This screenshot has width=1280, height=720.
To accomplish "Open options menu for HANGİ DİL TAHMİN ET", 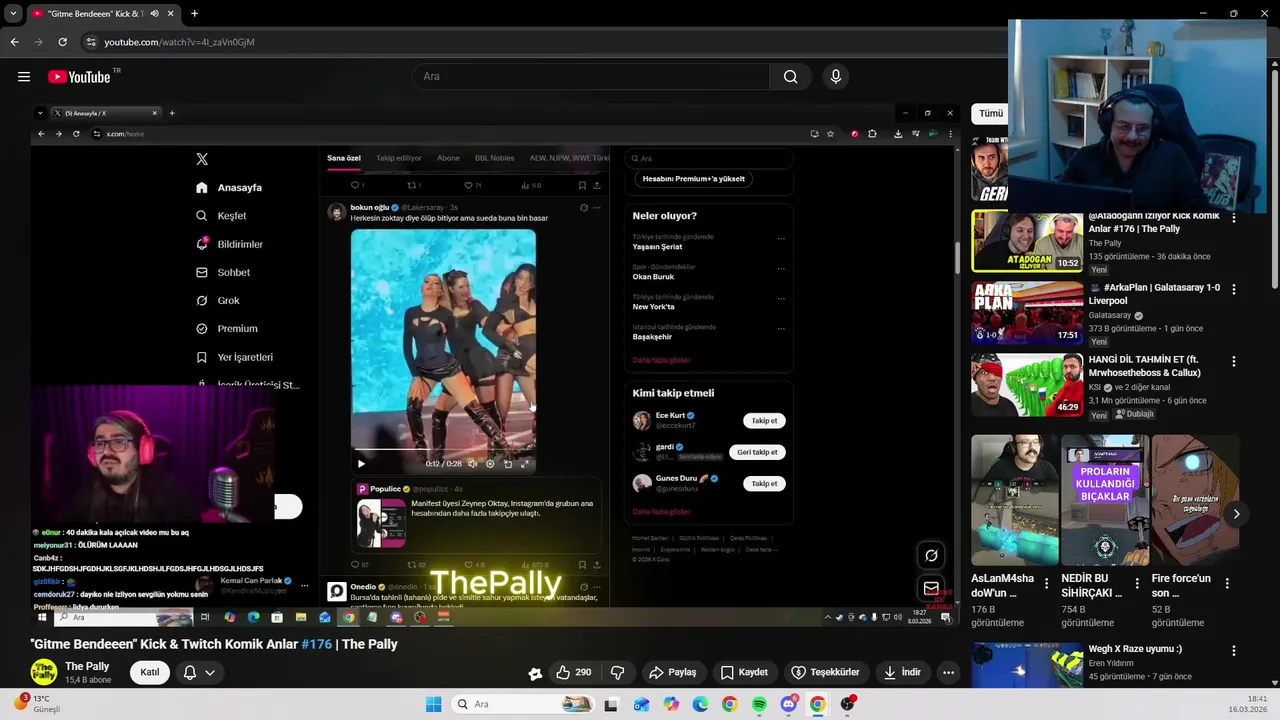I will coord(1233,361).
